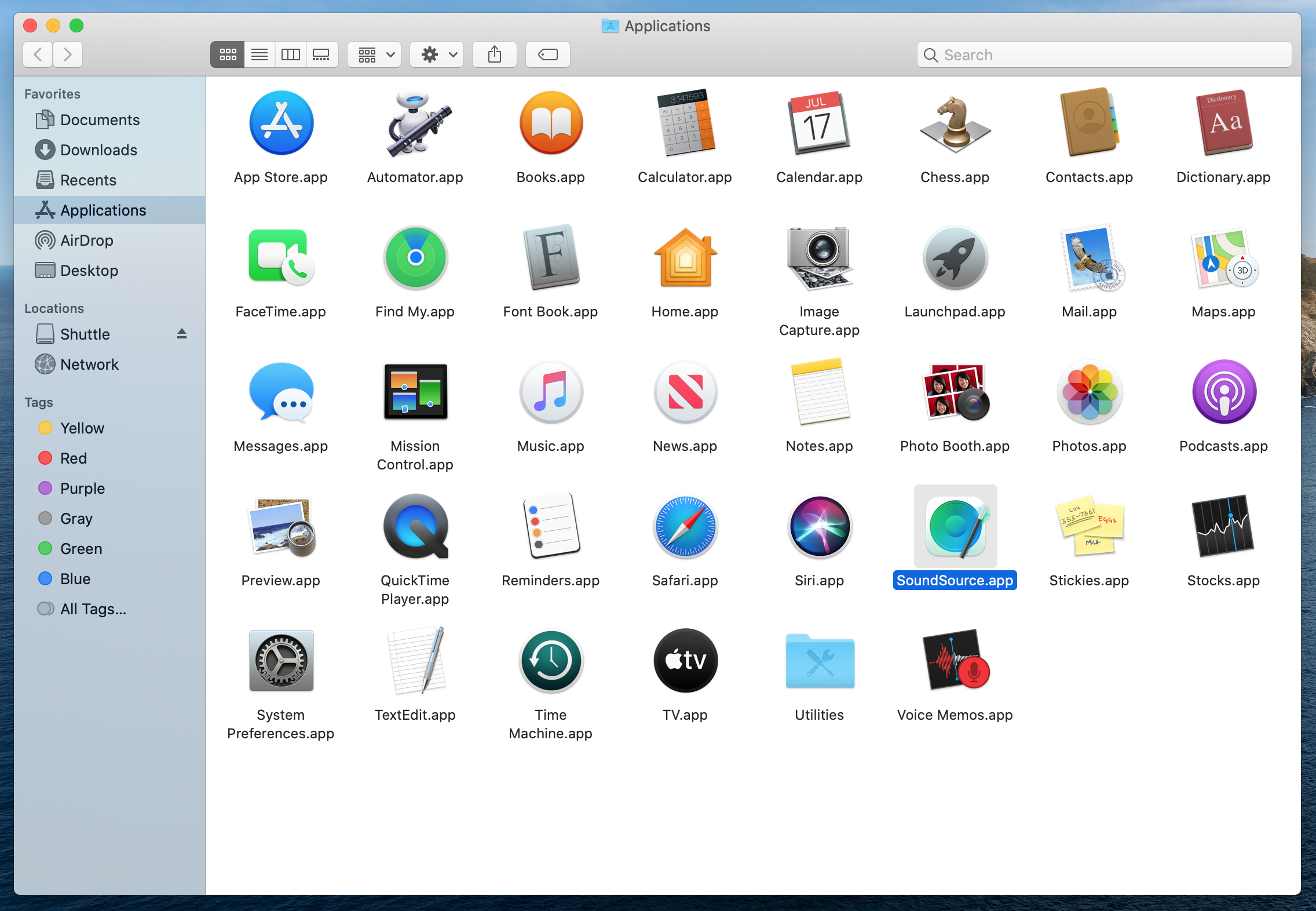Select the Siri app icon
1316x911 pixels.
pyautogui.click(x=820, y=526)
